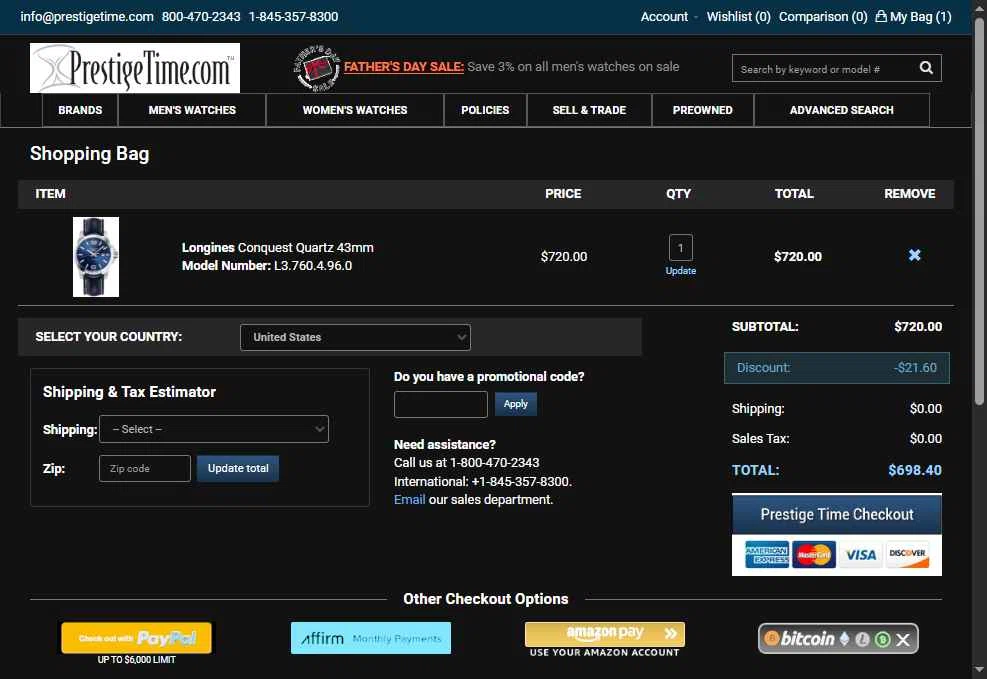Proceed with Prestige Time Checkout
This screenshot has height=679, width=987.
837,514
